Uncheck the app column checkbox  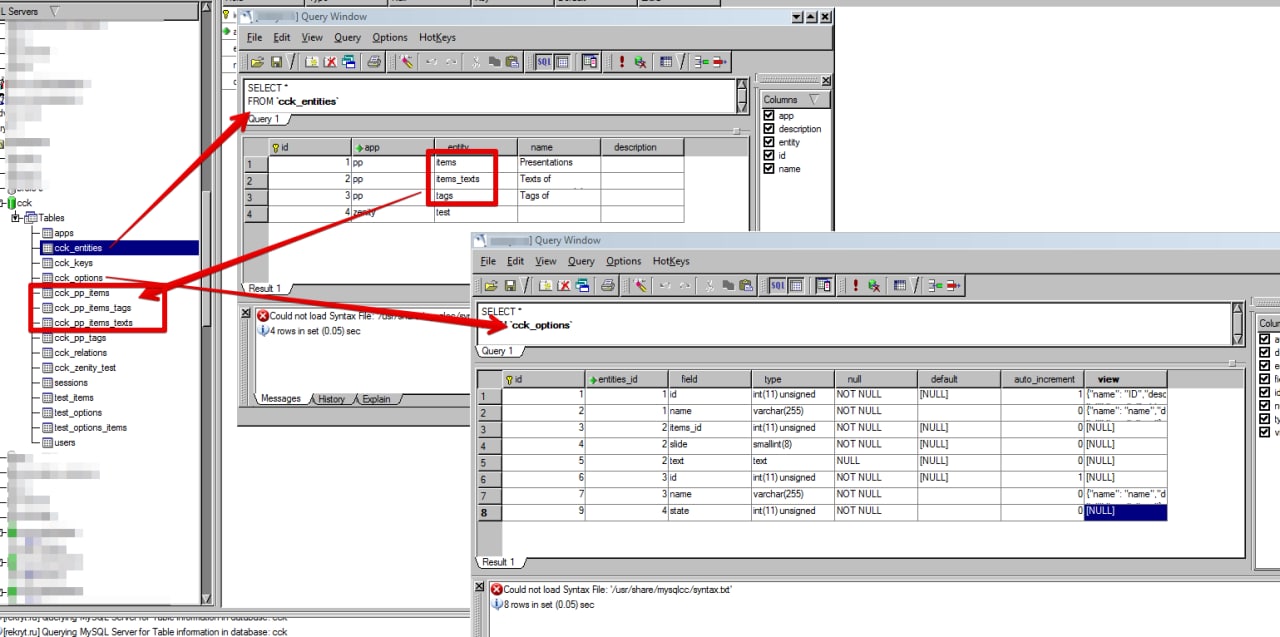tap(769, 116)
